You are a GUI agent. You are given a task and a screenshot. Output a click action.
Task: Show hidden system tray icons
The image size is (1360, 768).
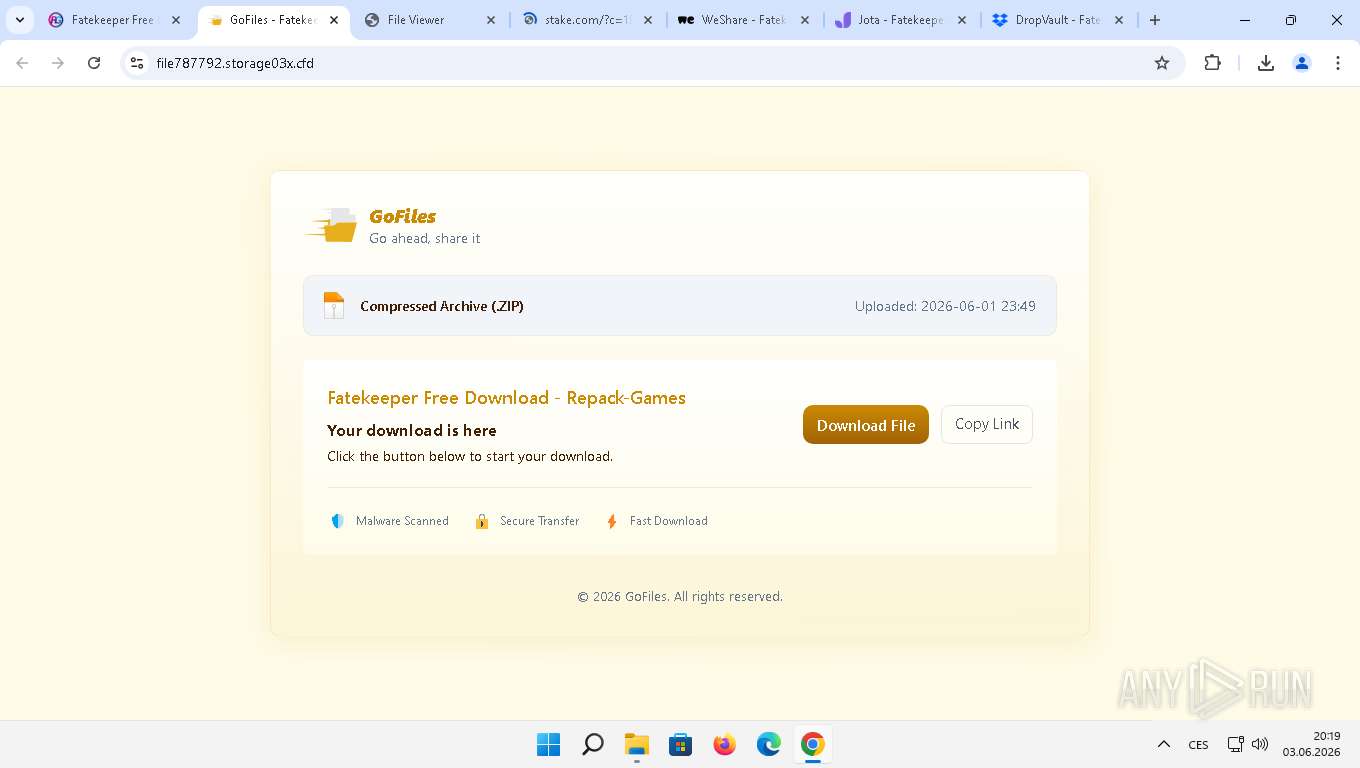pyautogui.click(x=1164, y=744)
